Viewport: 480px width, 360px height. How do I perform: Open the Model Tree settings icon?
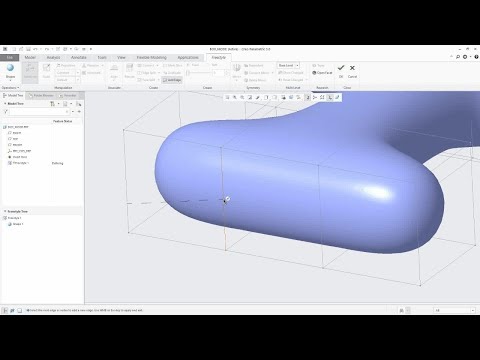(52, 104)
